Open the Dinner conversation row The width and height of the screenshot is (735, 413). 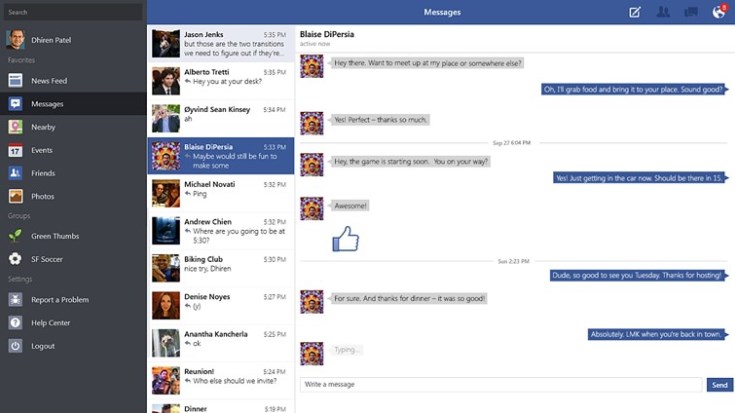(x=221, y=407)
